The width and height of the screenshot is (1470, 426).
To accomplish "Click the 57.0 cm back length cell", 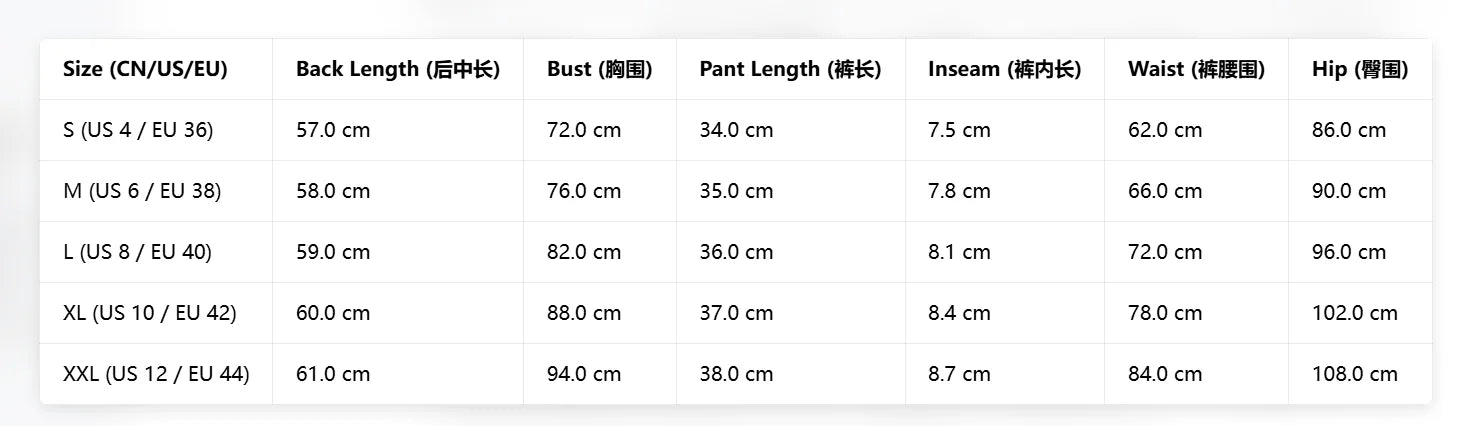I will (x=333, y=130).
